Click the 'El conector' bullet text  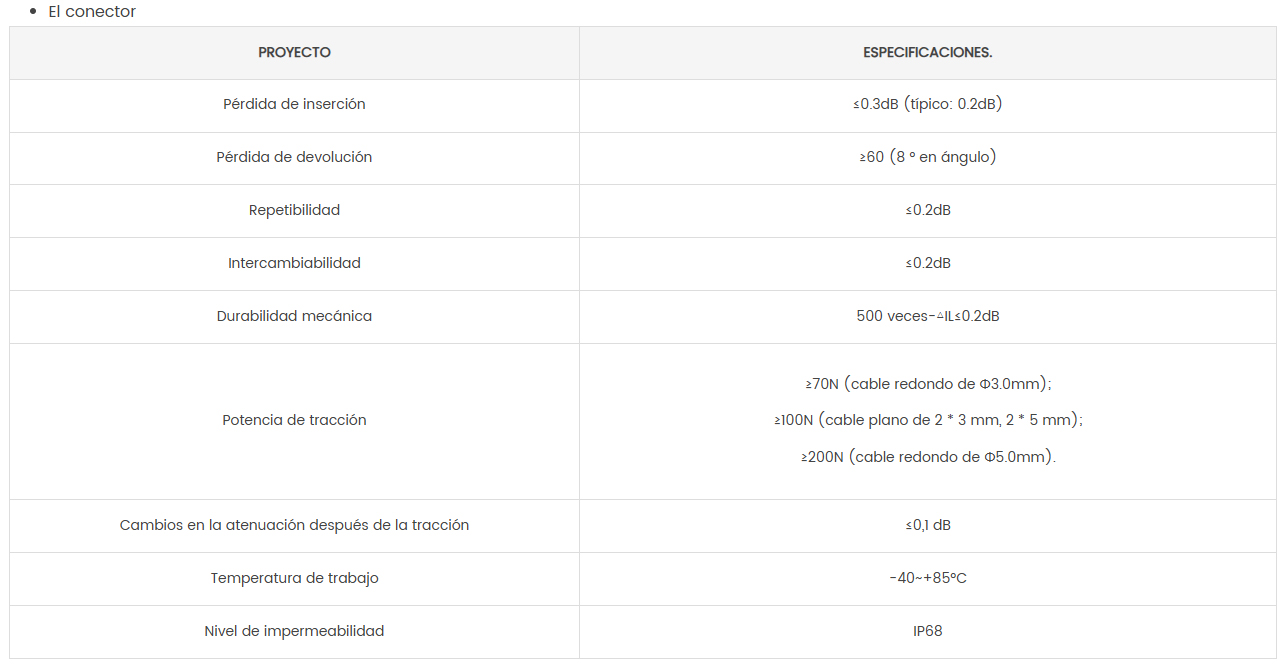(x=92, y=12)
